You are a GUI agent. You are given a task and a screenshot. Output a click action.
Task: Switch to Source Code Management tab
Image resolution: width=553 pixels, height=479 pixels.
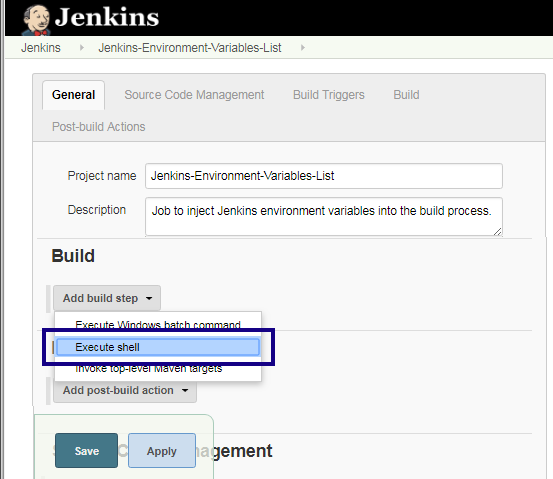(194, 95)
